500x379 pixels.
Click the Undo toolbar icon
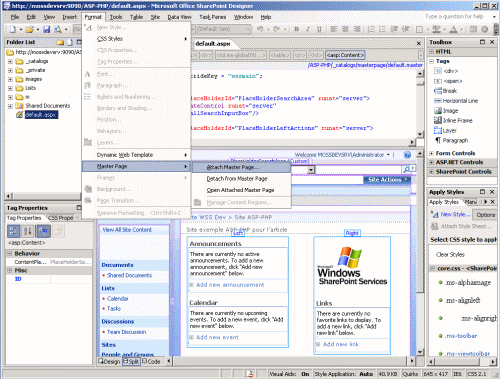260,29
